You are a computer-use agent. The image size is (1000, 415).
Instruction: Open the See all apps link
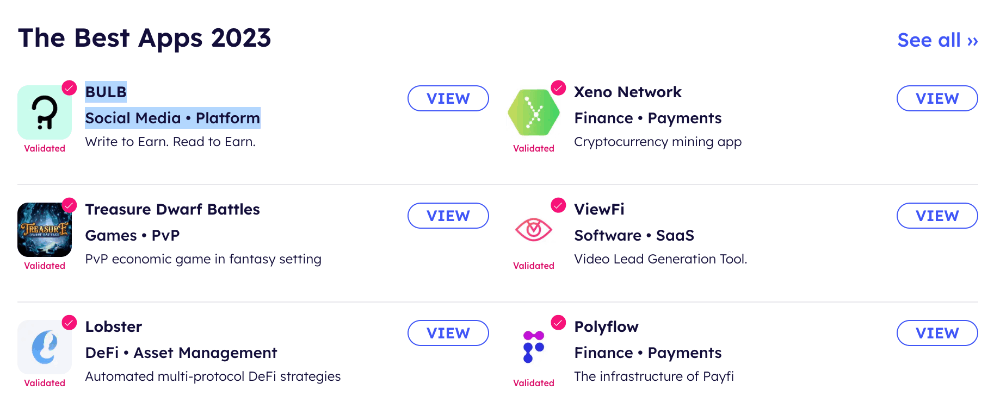[x=938, y=40]
